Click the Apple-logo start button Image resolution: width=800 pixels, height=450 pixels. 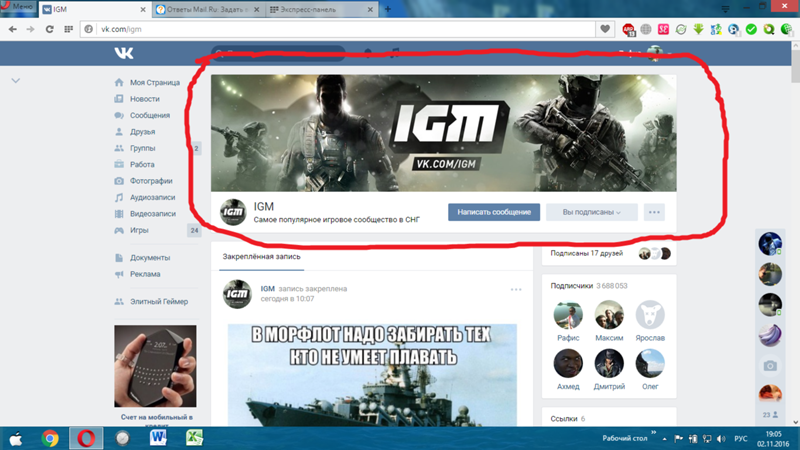click(16, 438)
